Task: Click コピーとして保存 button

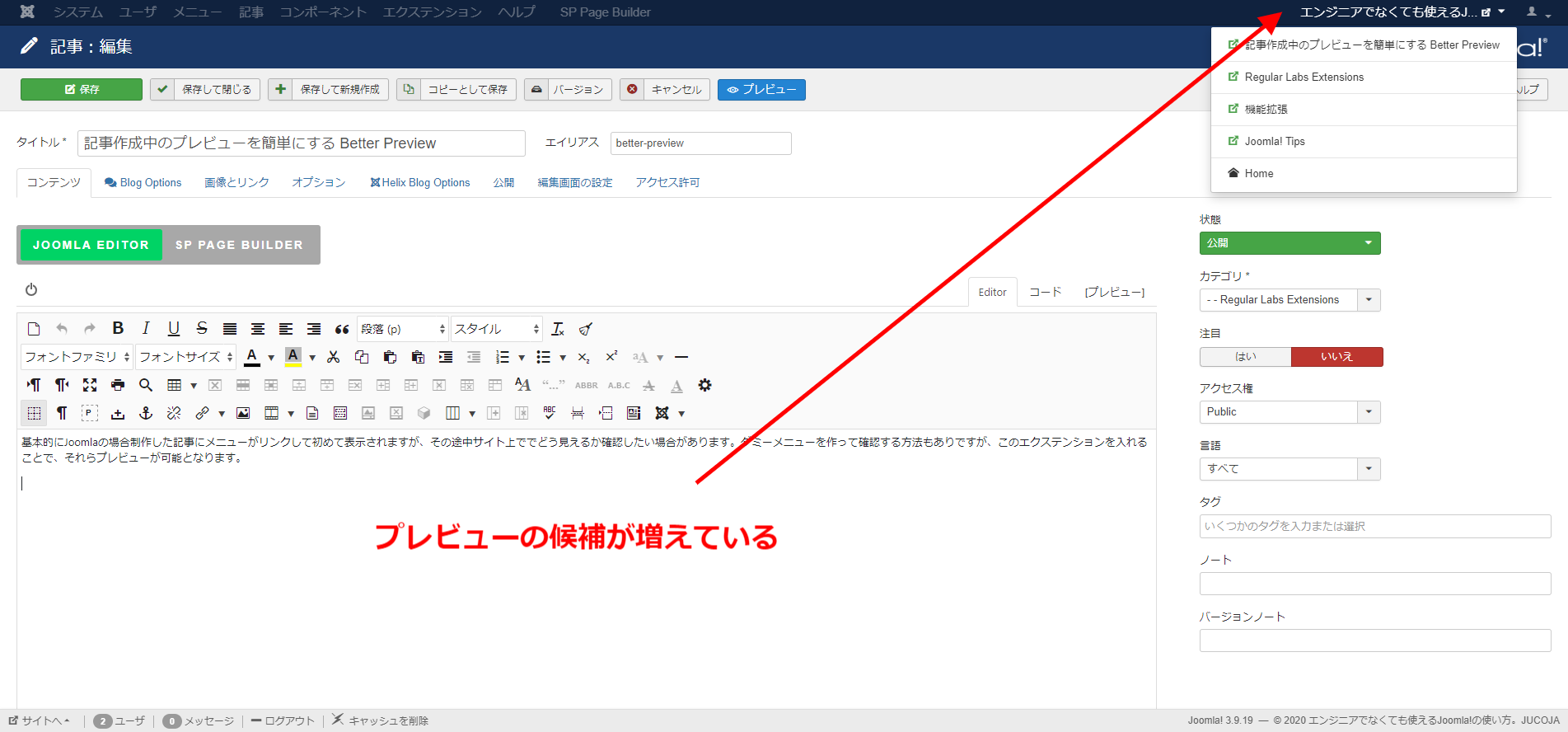Action: tap(456, 89)
